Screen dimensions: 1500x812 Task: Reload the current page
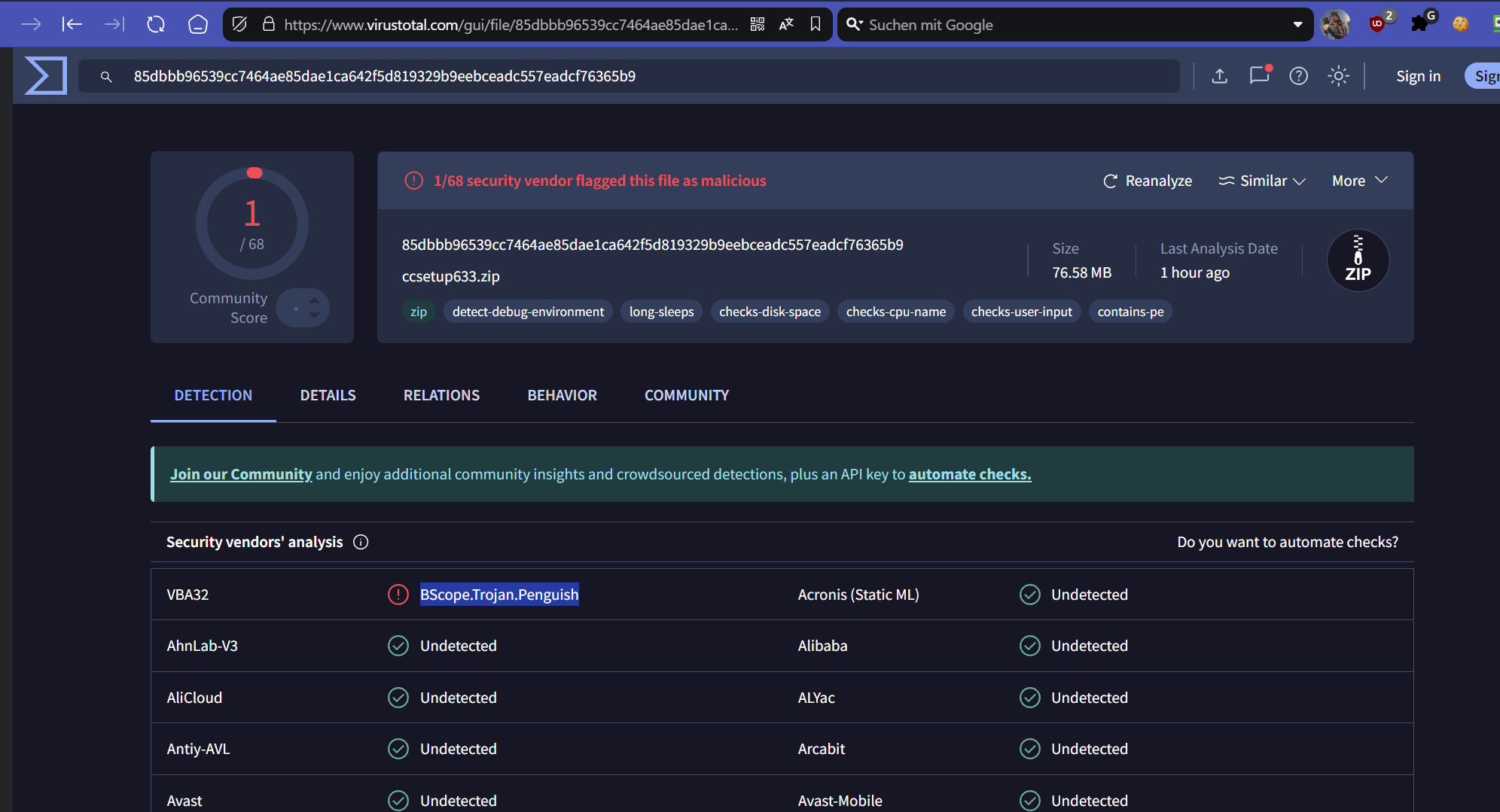pyautogui.click(x=156, y=24)
